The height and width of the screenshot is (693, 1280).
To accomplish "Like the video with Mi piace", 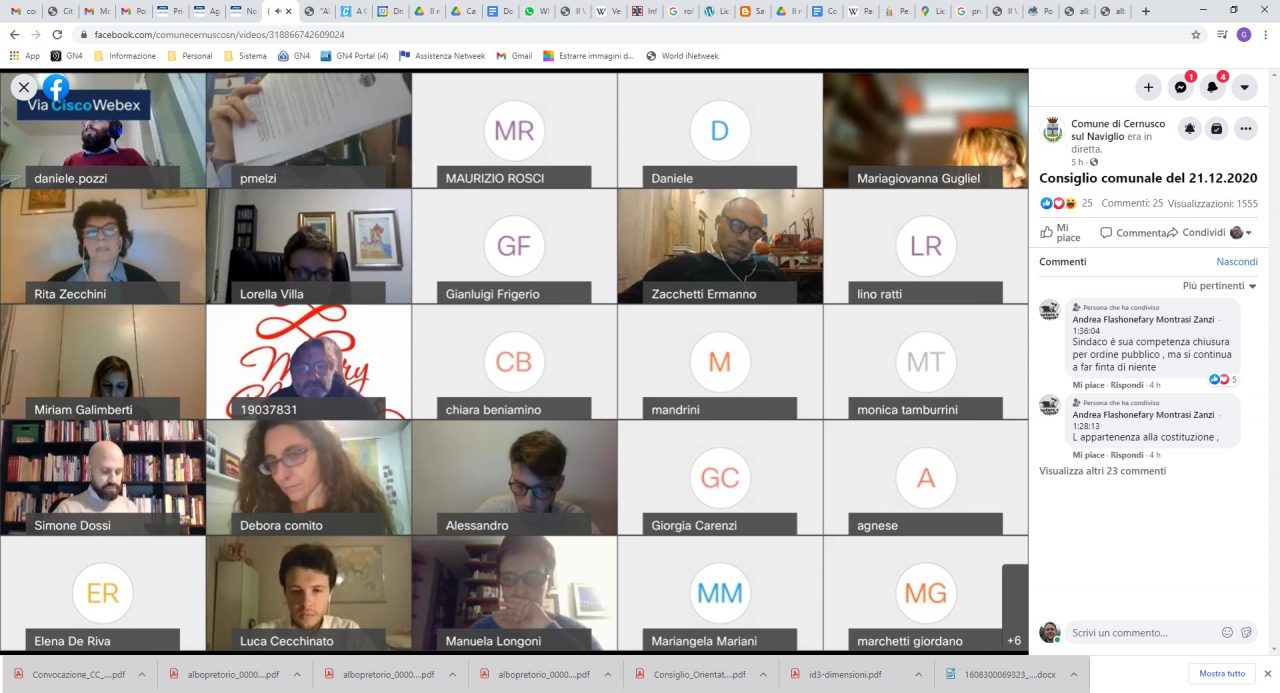I will pos(1061,233).
